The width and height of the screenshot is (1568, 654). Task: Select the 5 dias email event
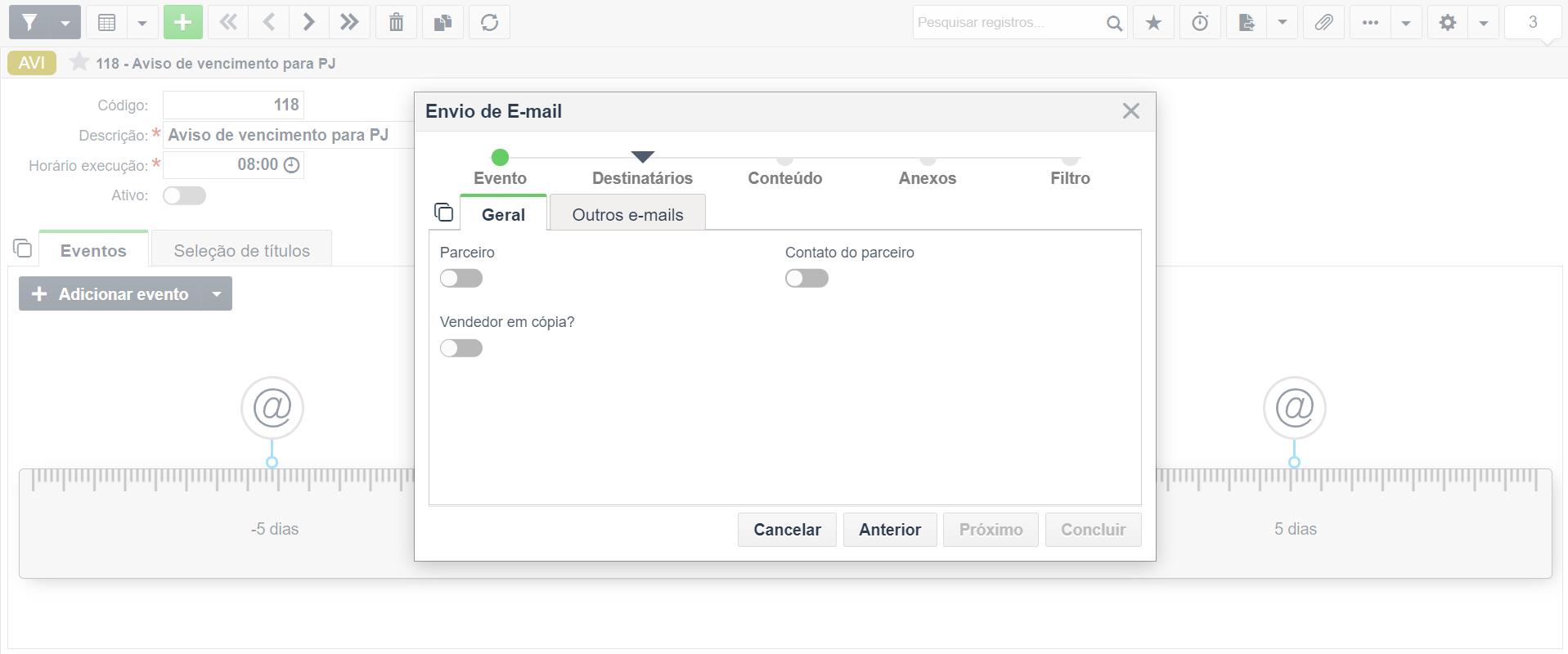1295,407
